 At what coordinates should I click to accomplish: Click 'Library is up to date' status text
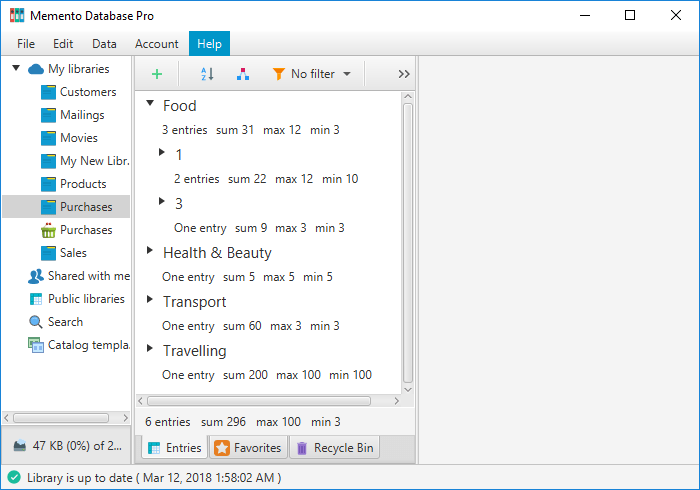tap(79, 478)
